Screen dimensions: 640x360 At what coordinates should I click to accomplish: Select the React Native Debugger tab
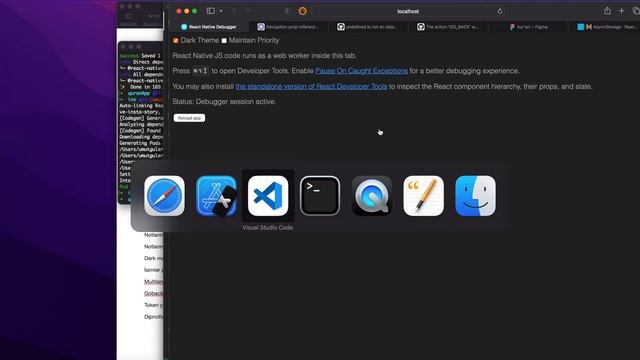tap(209, 27)
